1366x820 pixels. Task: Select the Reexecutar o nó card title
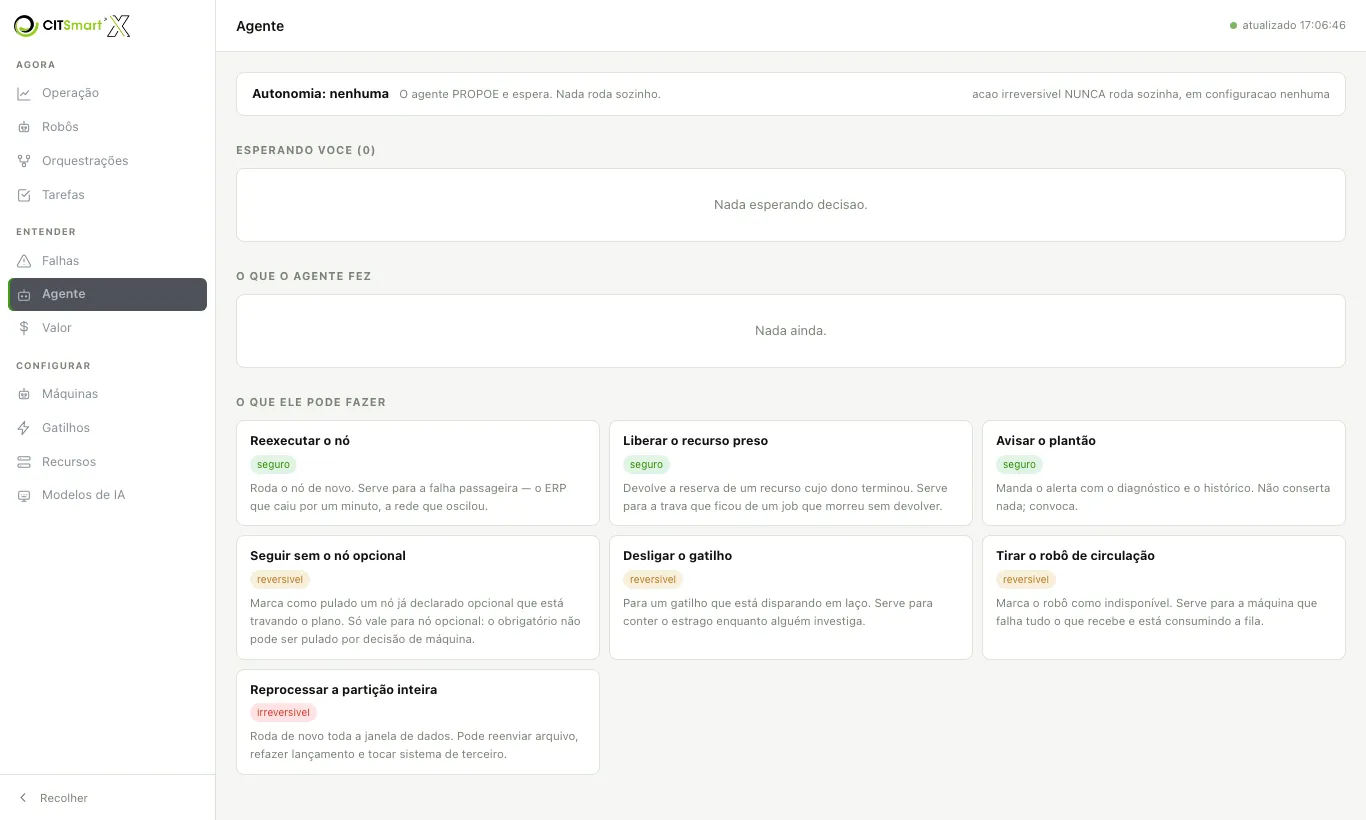(300, 441)
